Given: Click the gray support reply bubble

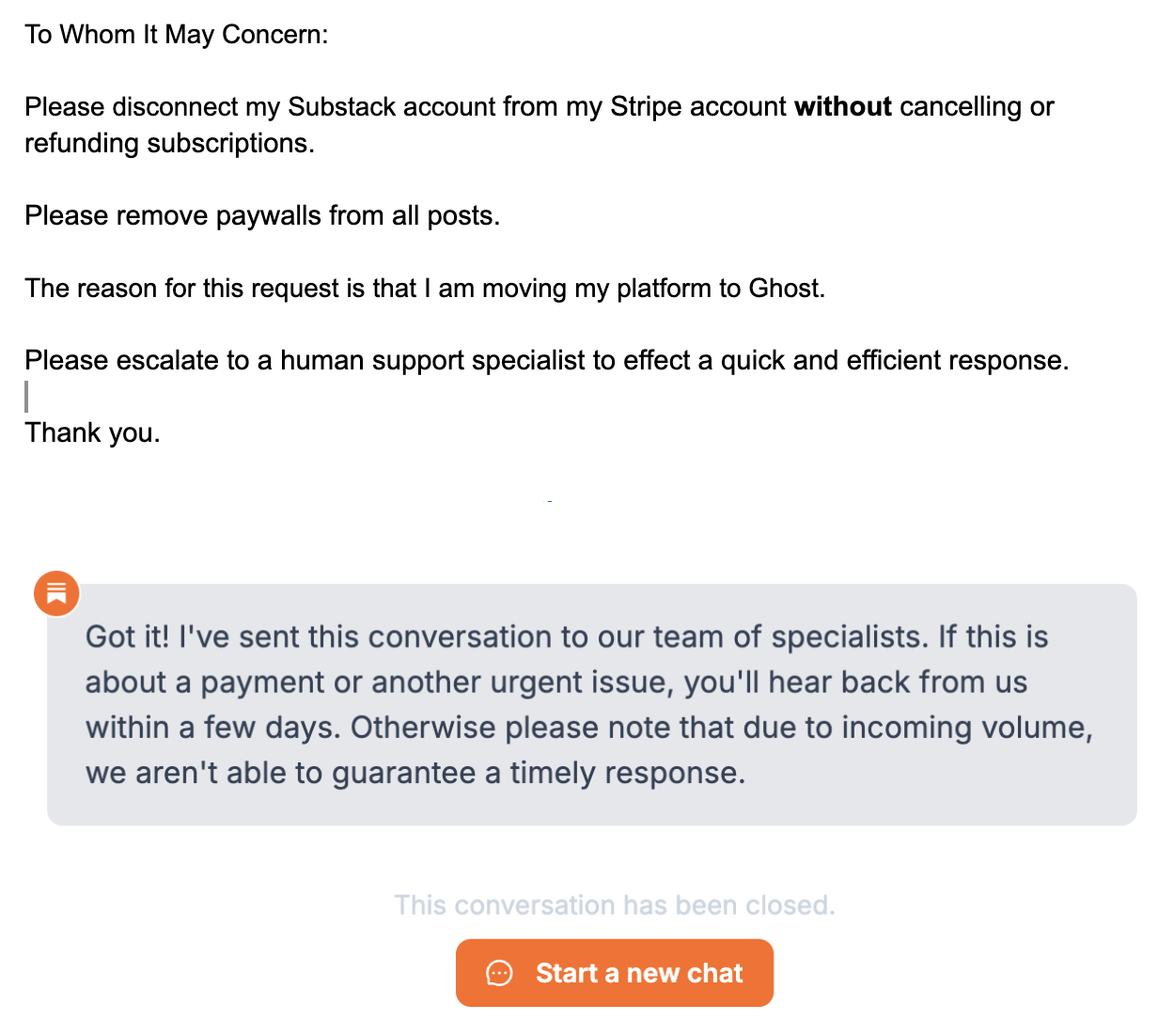Looking at the screenshot, I should click(x=591, y=704).
